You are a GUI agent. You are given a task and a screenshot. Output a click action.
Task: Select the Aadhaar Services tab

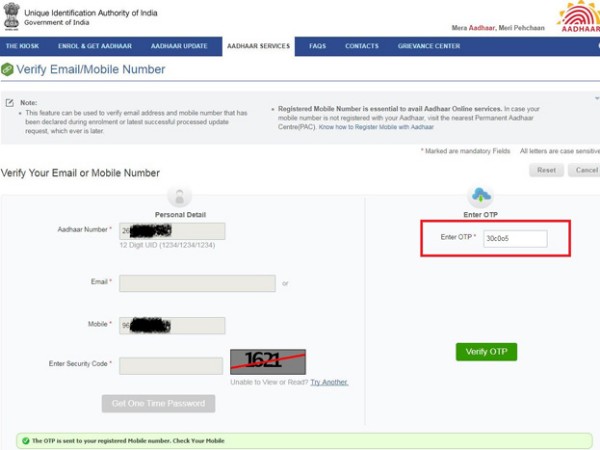[258, 46]
